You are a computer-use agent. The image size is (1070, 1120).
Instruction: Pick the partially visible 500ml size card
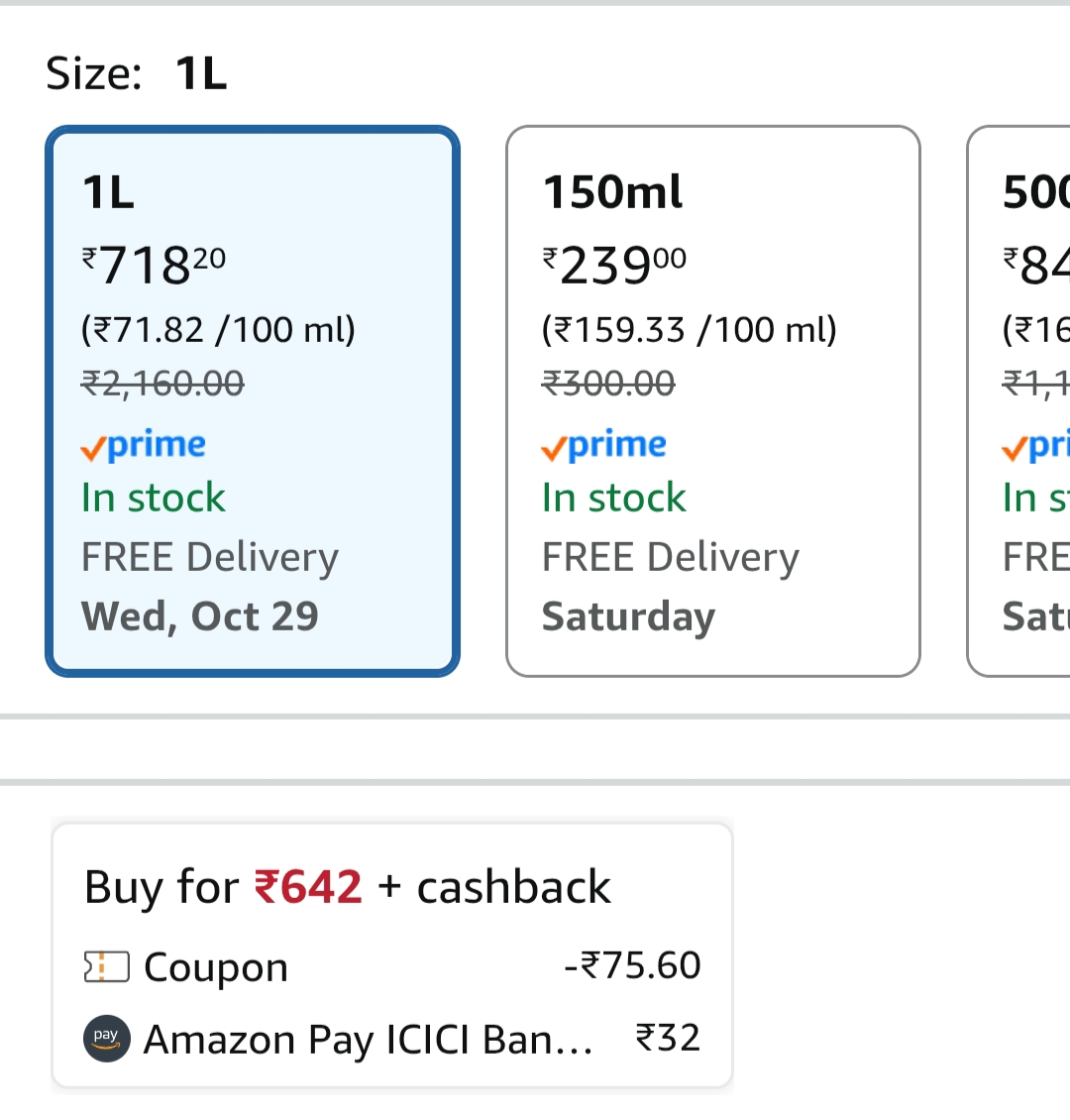[x=1020, y=401]
